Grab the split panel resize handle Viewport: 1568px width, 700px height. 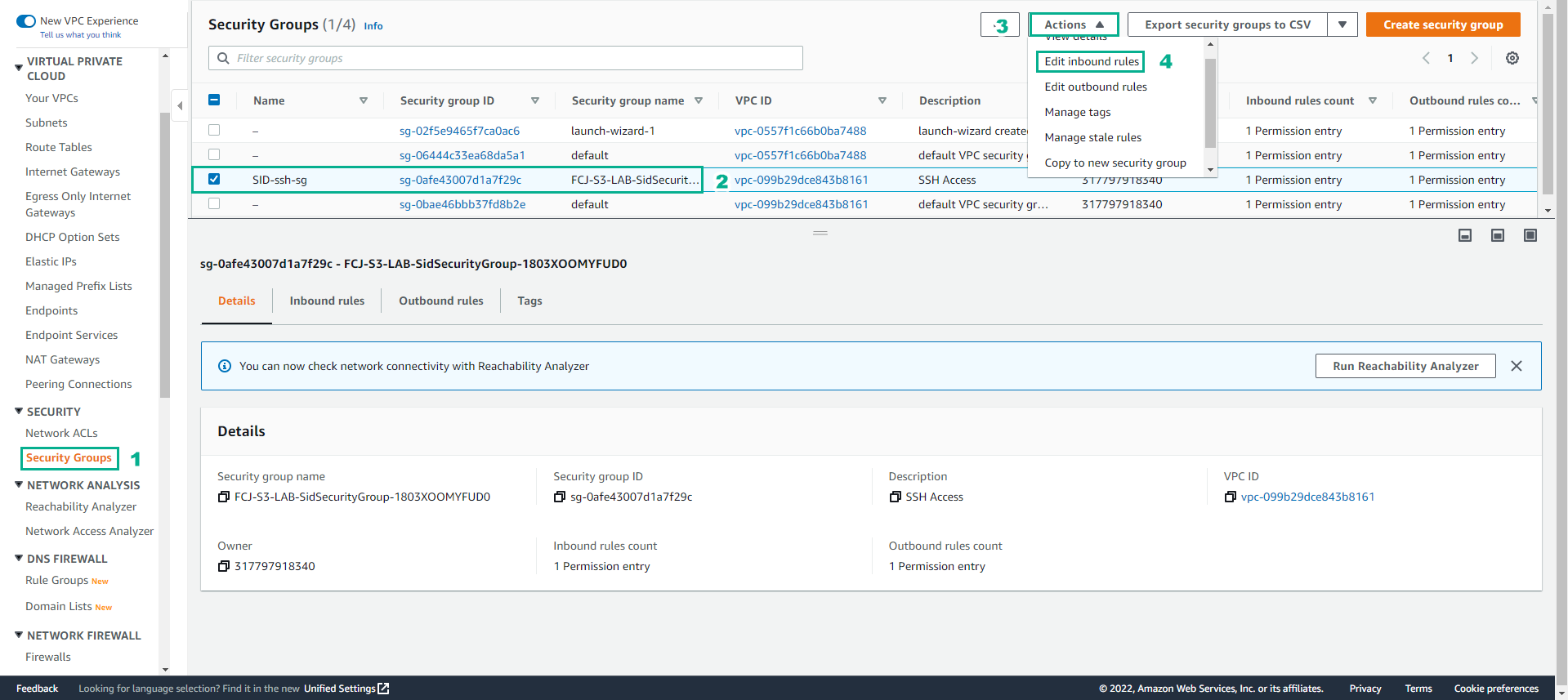tap(820, 233)
